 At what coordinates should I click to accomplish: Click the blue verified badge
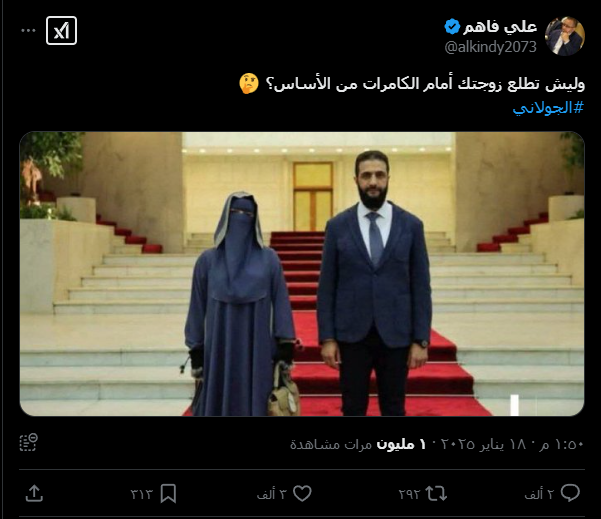452,26
